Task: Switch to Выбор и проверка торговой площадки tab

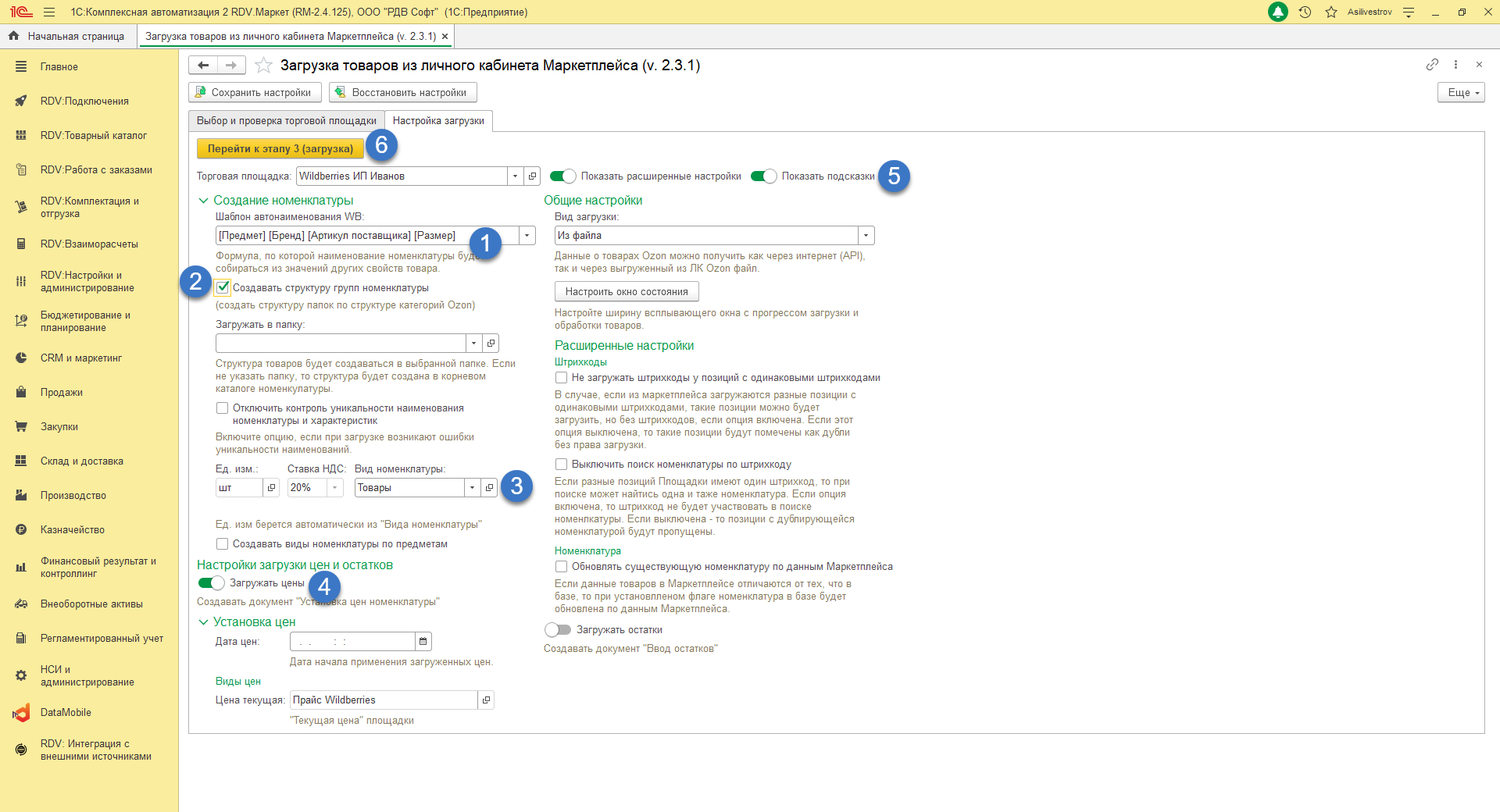Action: (x=286, y=121)
